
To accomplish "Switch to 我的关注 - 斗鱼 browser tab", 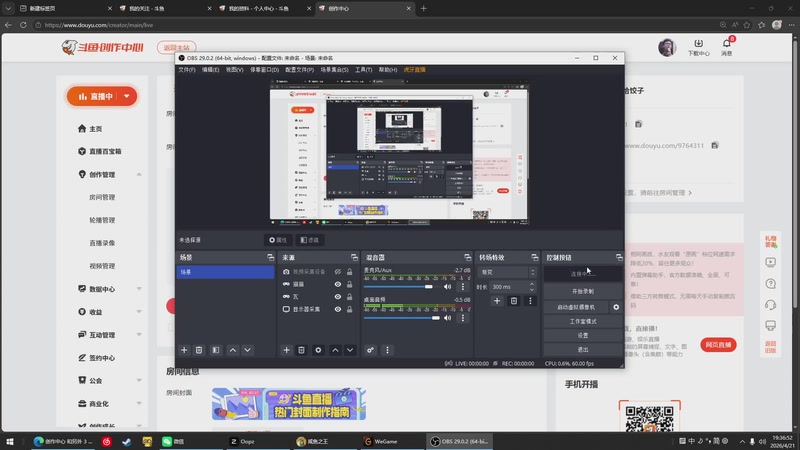I will 163,8.
